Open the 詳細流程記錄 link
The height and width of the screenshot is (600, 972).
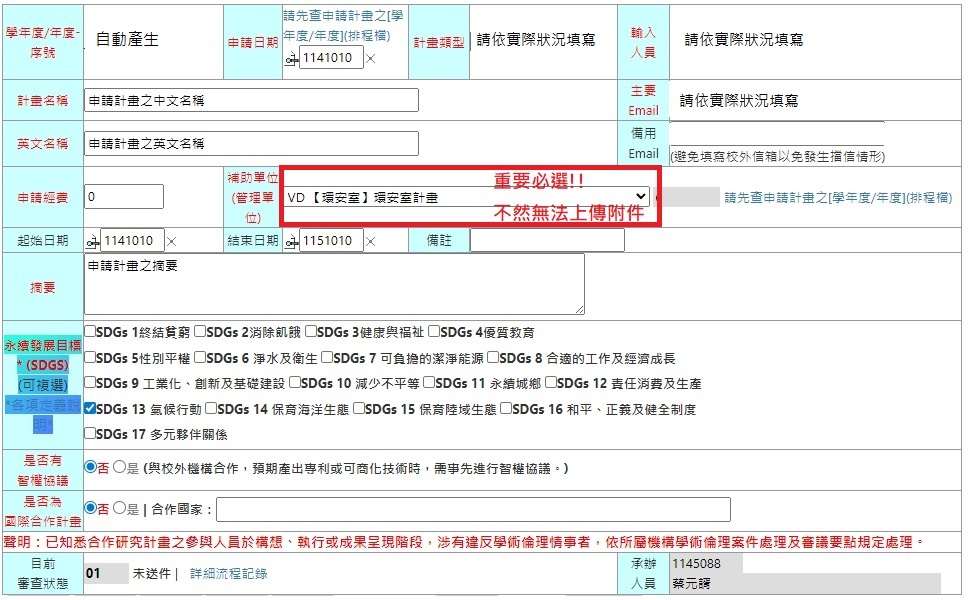(x=228, y=574)
